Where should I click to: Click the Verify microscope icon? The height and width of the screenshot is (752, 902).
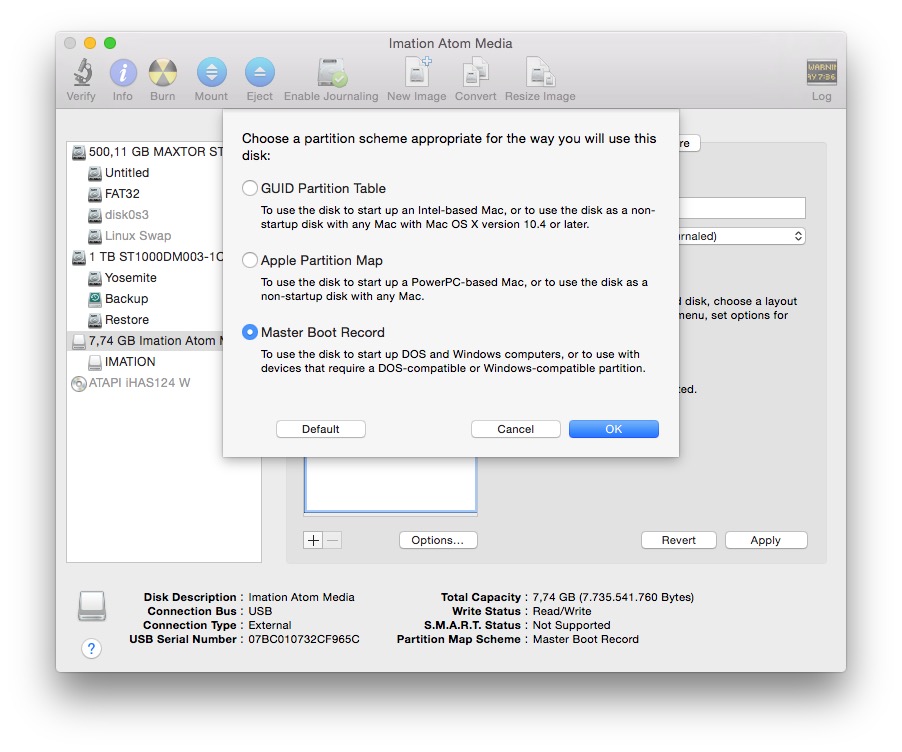click(81, 73)
